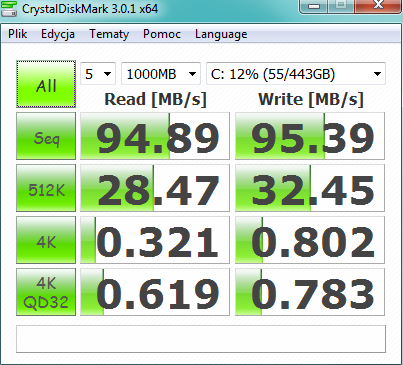Viewport: 403px width, 365px height.
Task: Click the 4K QD32 read result 0.619
Action: (155, 292)
